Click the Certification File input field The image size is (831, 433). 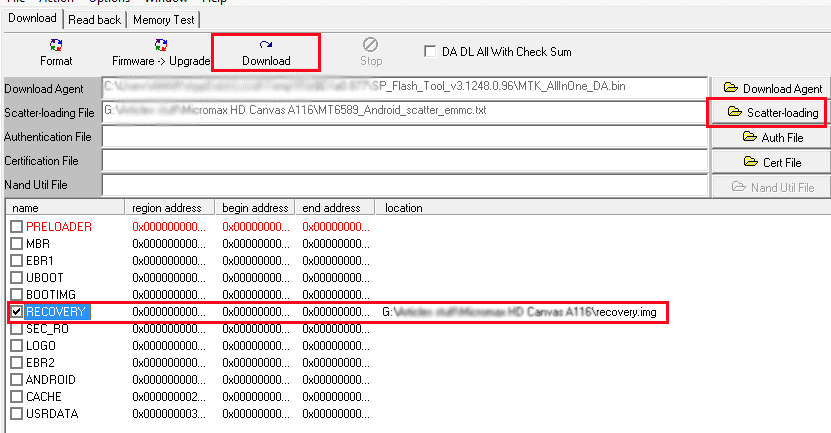405,161
